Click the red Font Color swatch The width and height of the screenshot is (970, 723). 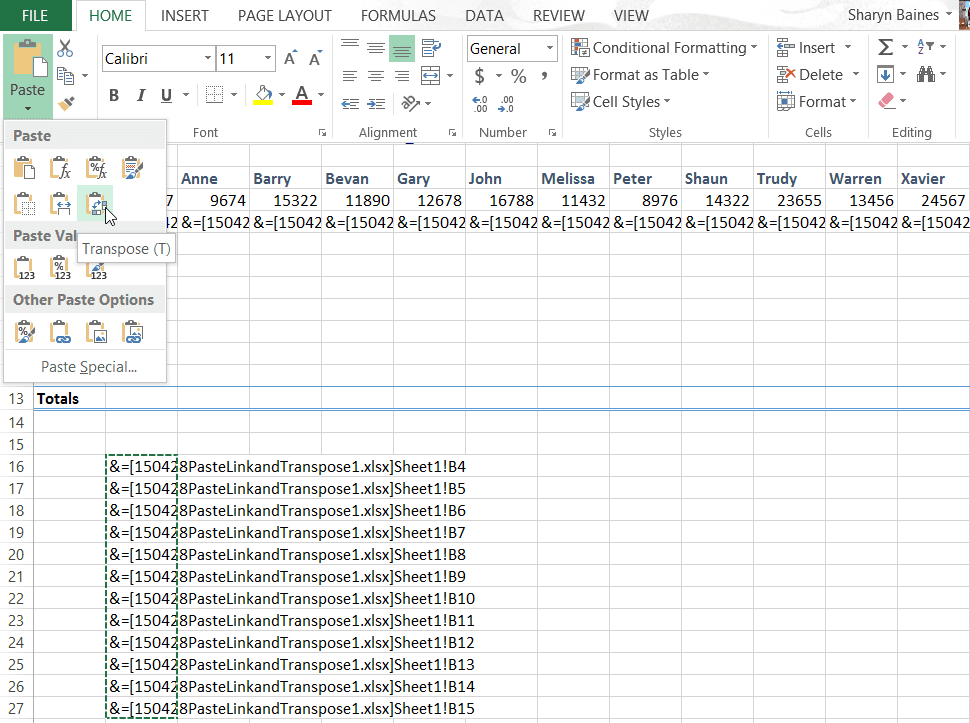click(300, 95)
